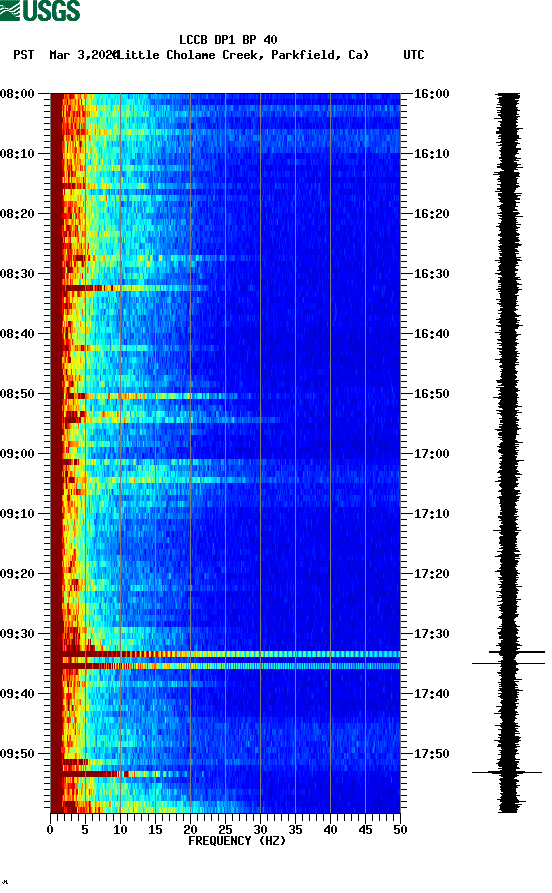Image resolution: width=552 pixels, height=893 pixels.
Task: Click the '17:10' UTC time label
Action: [x=431, y=514]
